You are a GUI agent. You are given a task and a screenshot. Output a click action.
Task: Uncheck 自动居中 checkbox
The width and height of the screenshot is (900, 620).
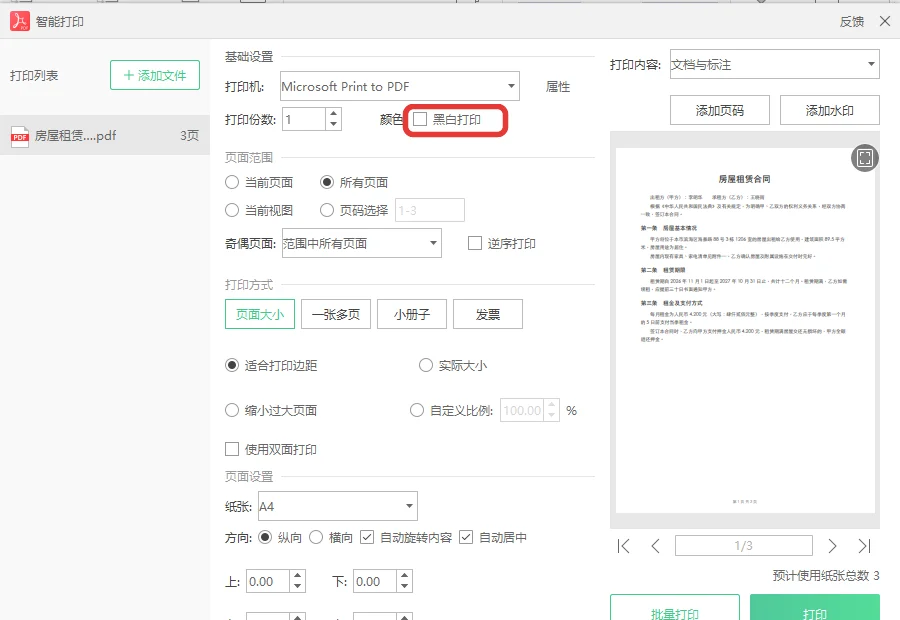(466, 537)
